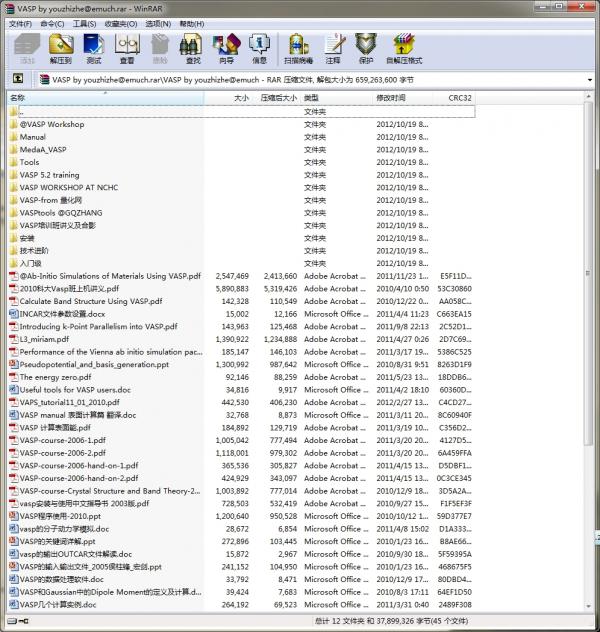Select the VASP 5.2 training folder

click(241, 175)
